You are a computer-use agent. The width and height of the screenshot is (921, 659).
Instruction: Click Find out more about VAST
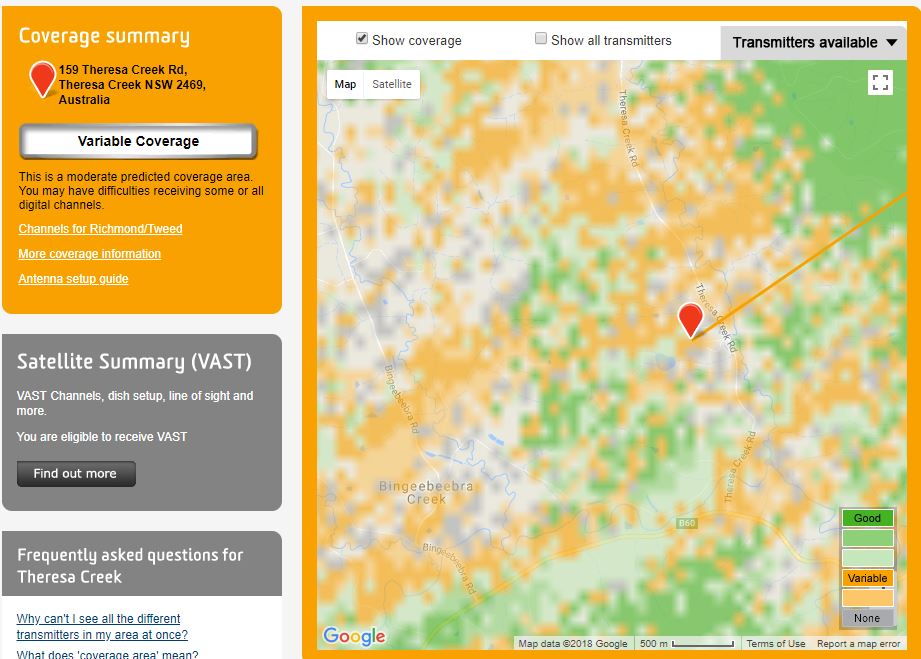pyautogui.click(x=76, y=473)
